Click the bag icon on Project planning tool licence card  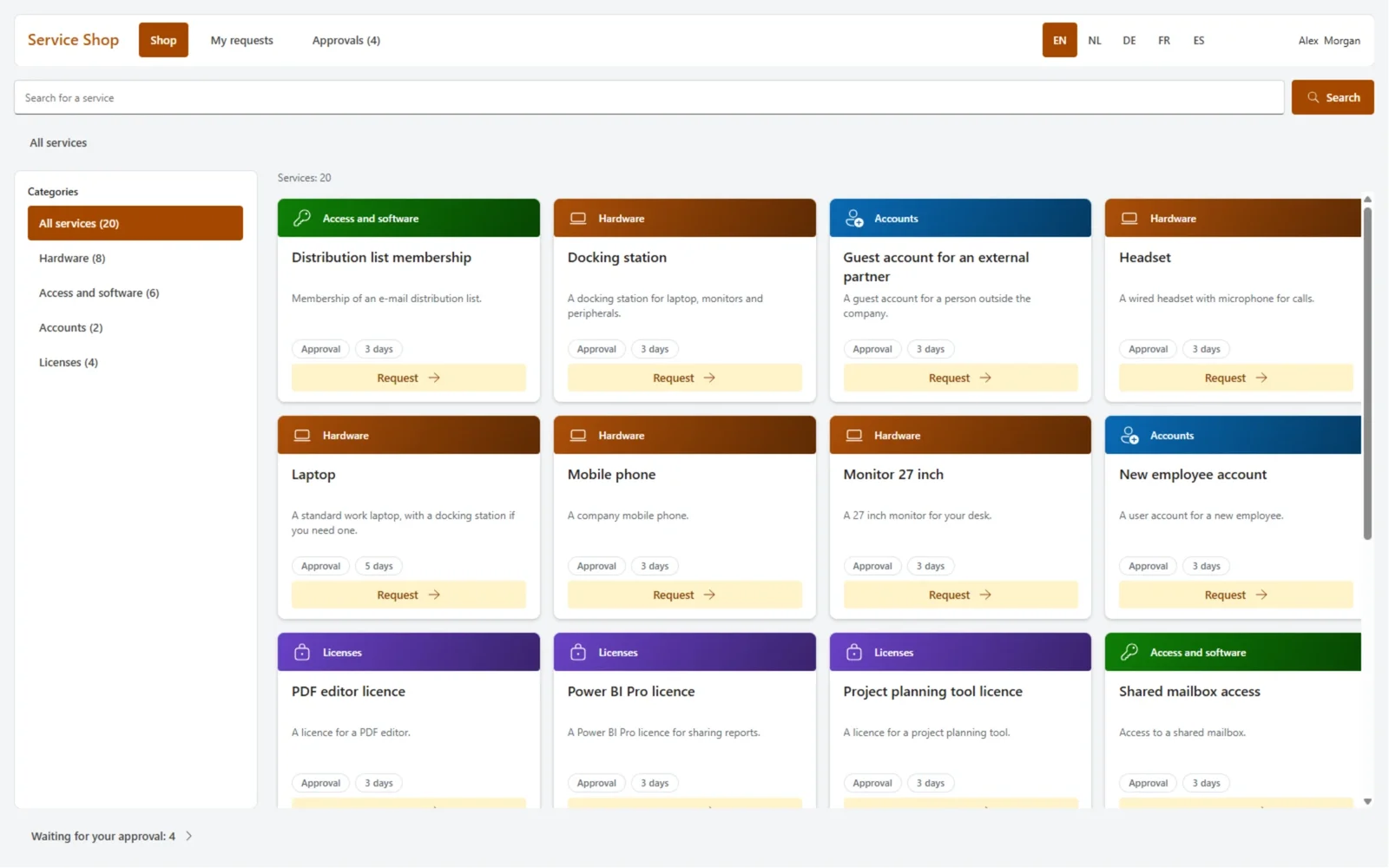[x=854, y=652]
